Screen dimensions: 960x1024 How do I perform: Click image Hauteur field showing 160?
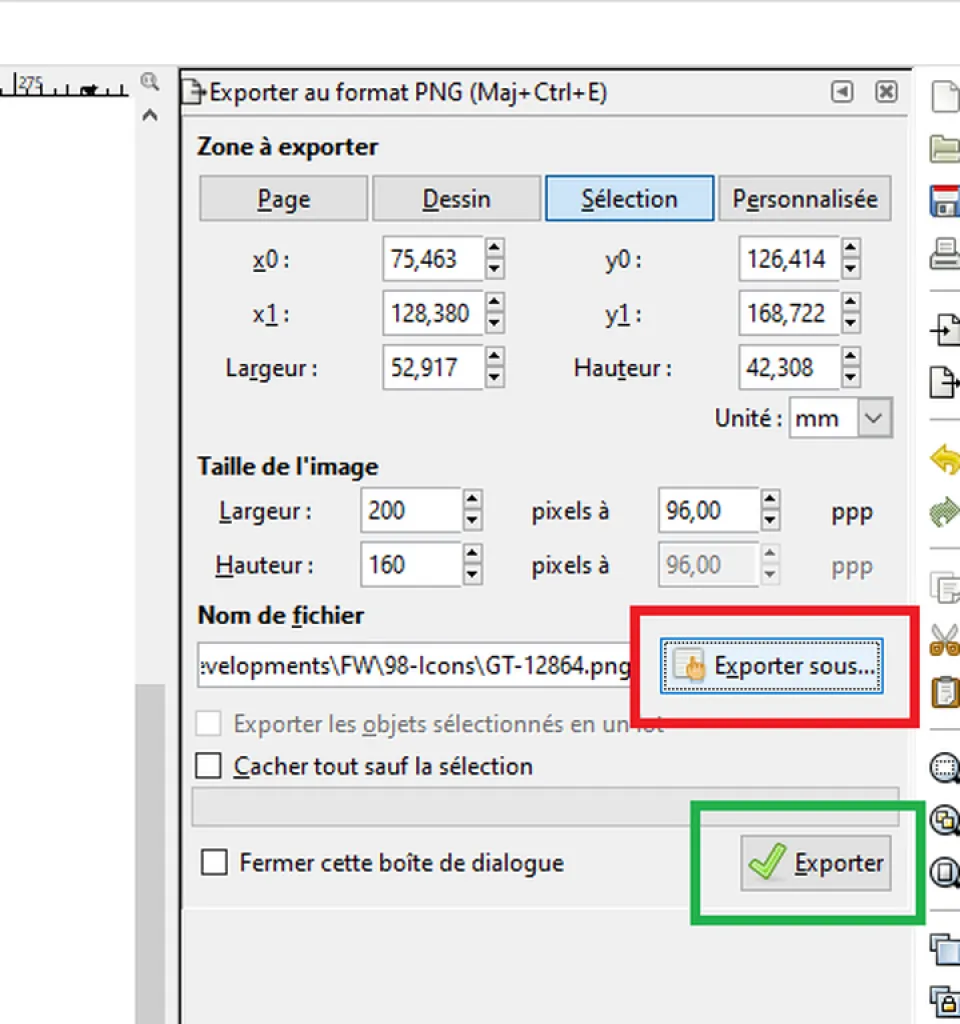click(x=411, y=564)
